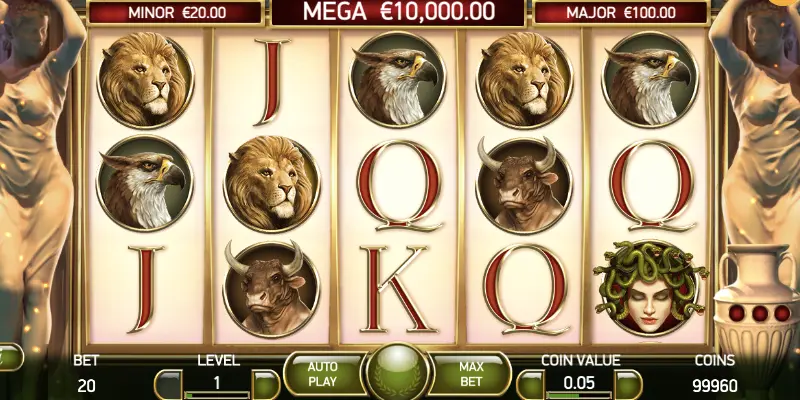800x400 pixels.
Task: Click the Mega €10,000.00 jackpot banner
Action: coord(398,12)
